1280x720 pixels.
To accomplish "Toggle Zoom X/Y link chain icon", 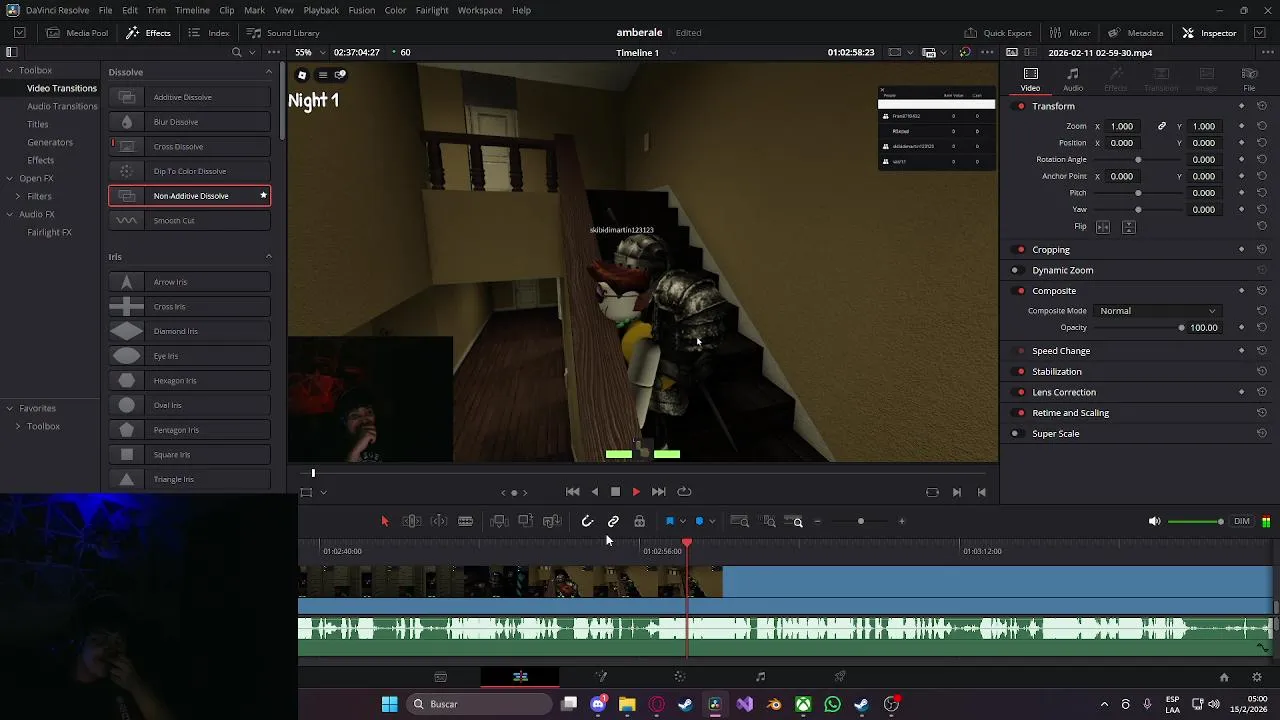I will [x=1162, y=126].
